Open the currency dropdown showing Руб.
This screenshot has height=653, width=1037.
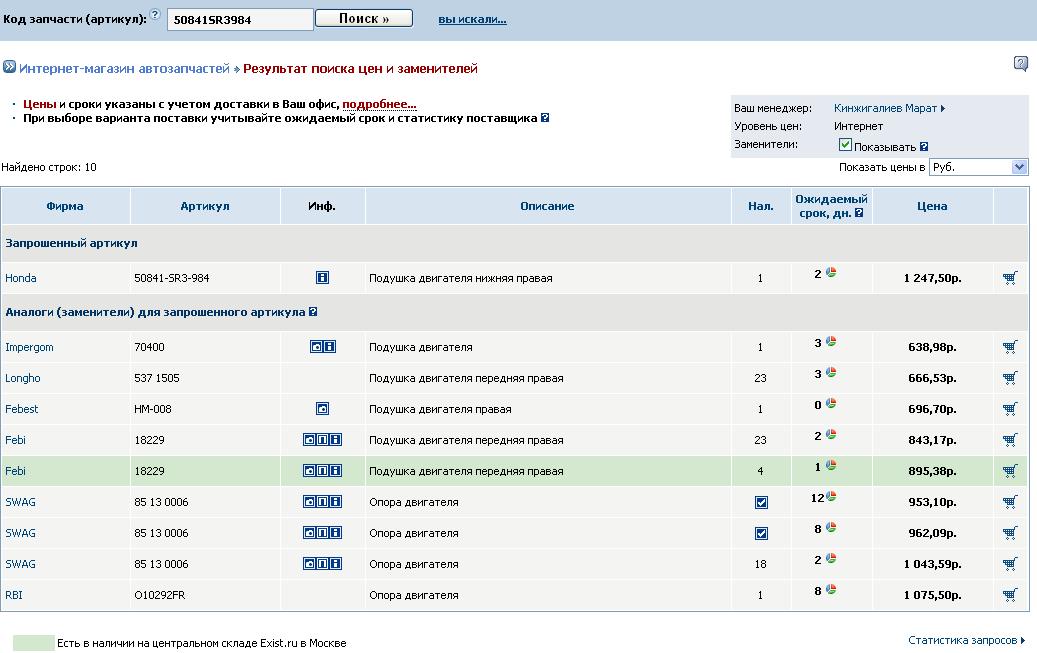click(978, 167)
